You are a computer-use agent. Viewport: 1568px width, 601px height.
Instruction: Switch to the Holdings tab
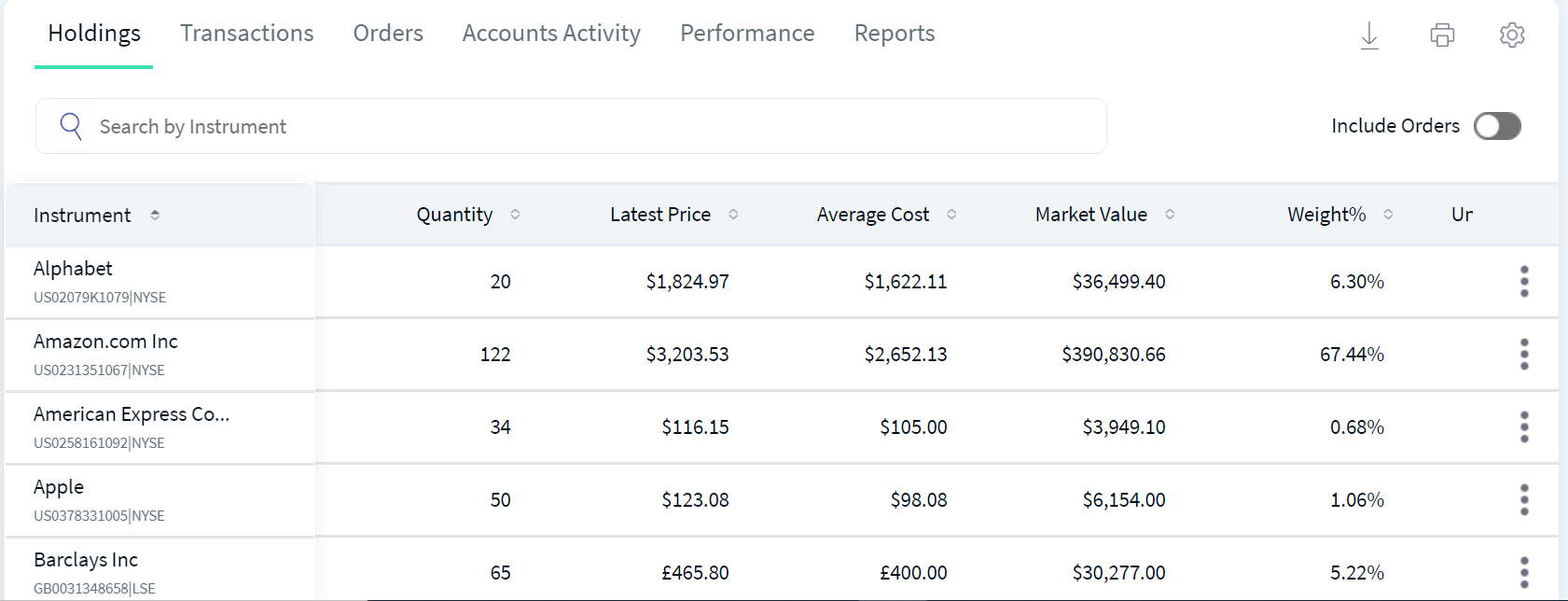[94, 34]
